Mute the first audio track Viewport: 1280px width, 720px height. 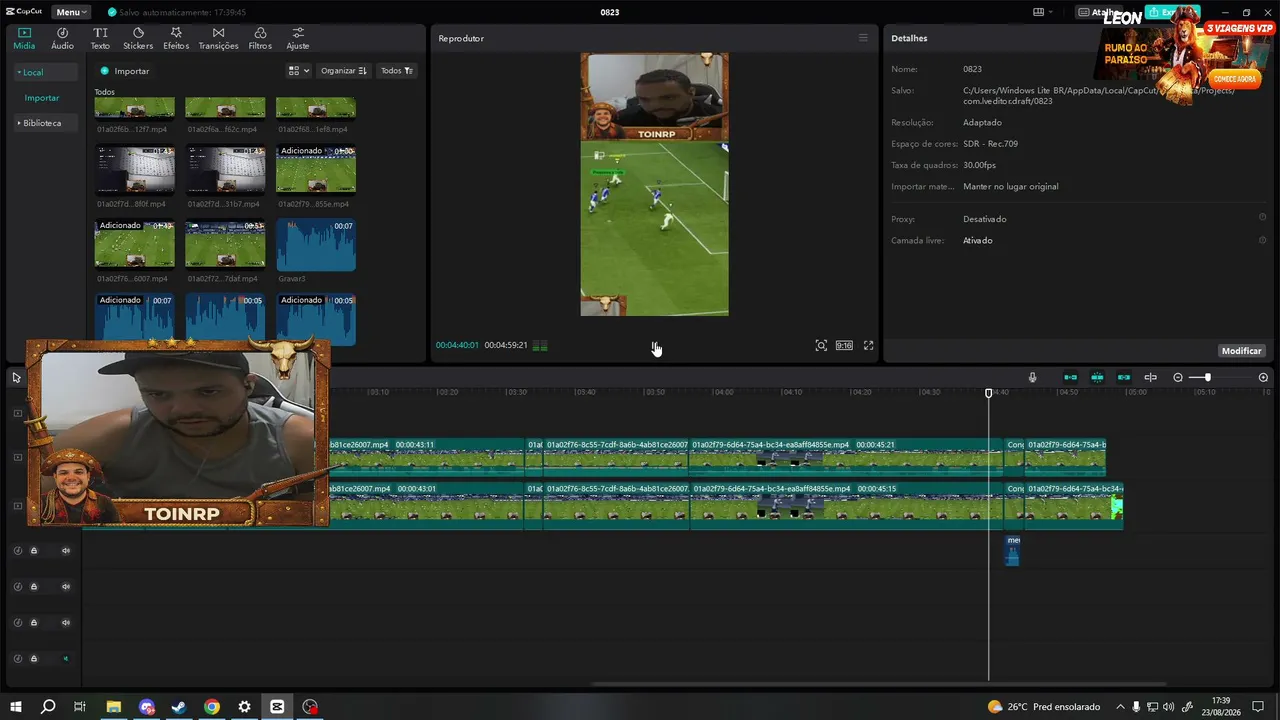pyautogui.click(x=66, y=550)
